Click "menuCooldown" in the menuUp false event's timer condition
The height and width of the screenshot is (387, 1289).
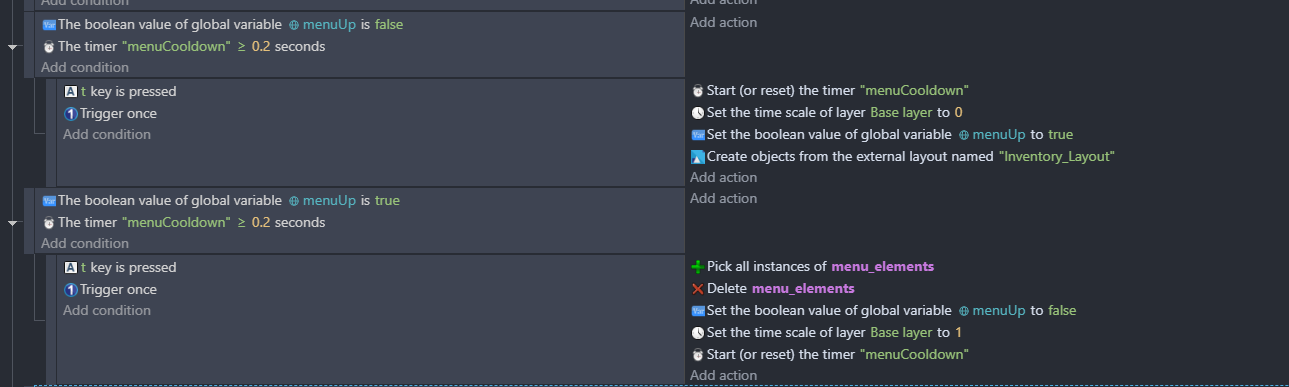176,46
